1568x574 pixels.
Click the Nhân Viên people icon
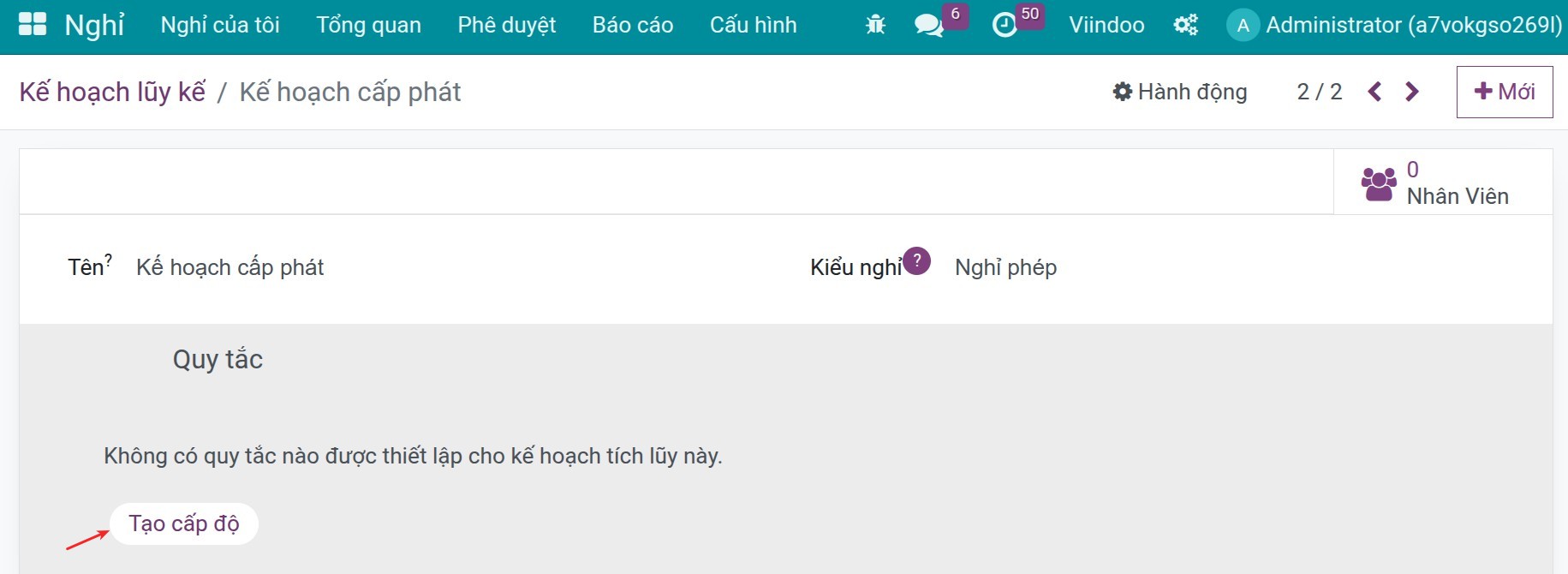(x=1379, y=183)
